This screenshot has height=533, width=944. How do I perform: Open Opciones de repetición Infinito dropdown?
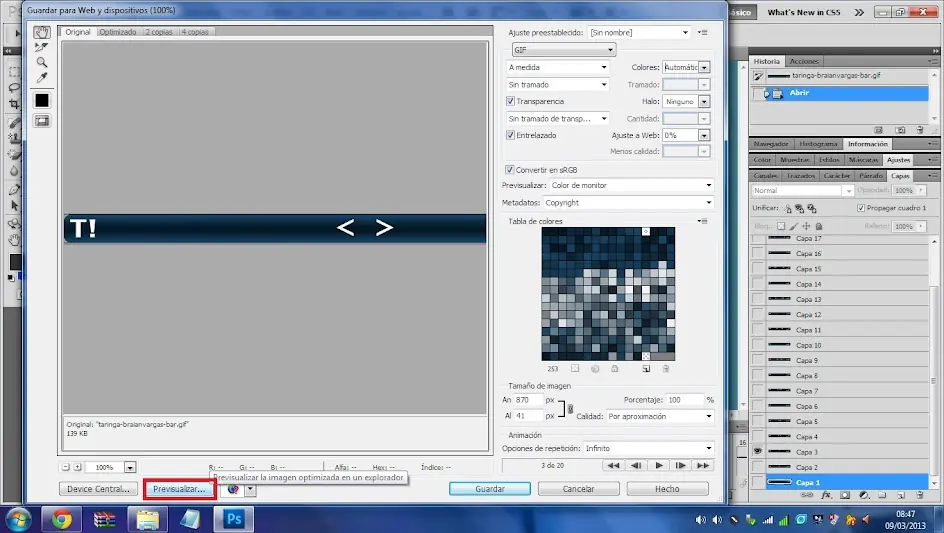648,449
